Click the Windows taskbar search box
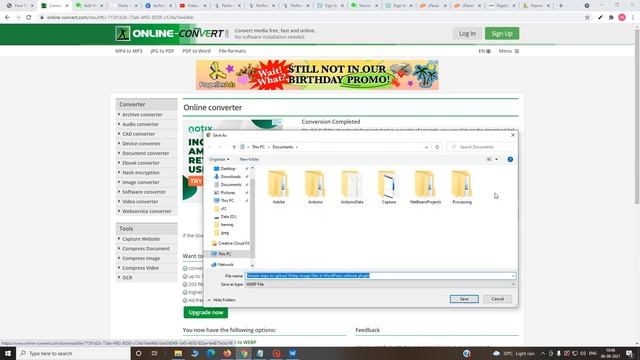Screen dimensions: 640x360 (73, 353)
